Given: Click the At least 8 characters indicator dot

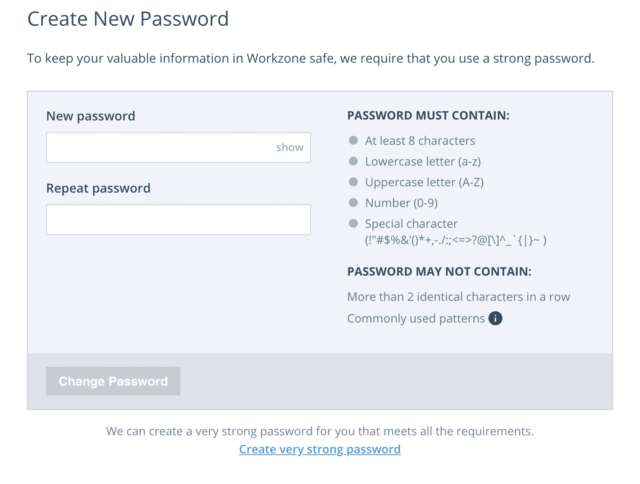Looking at the screenshot, I should coord(353,140).
